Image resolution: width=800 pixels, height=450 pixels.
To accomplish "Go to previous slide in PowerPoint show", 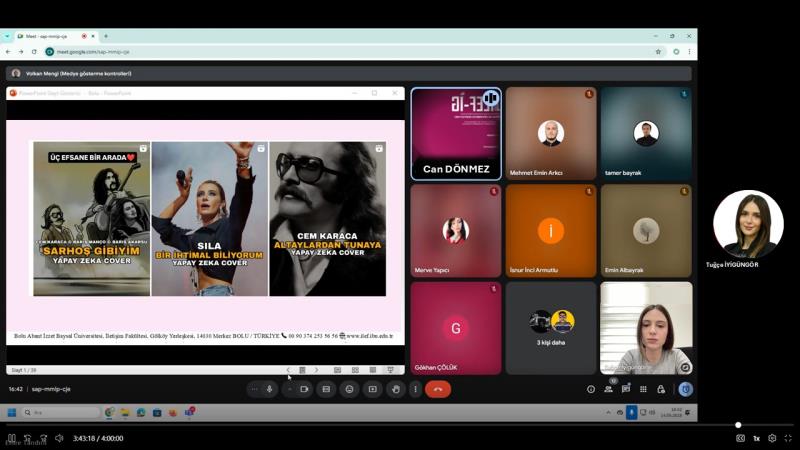I will click(288, 370).
